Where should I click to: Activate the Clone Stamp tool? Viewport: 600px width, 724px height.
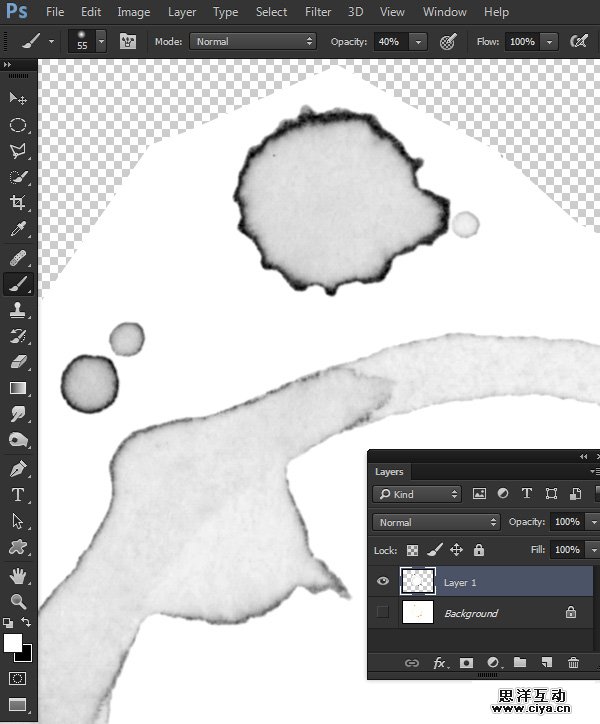(x=18, y=310)
